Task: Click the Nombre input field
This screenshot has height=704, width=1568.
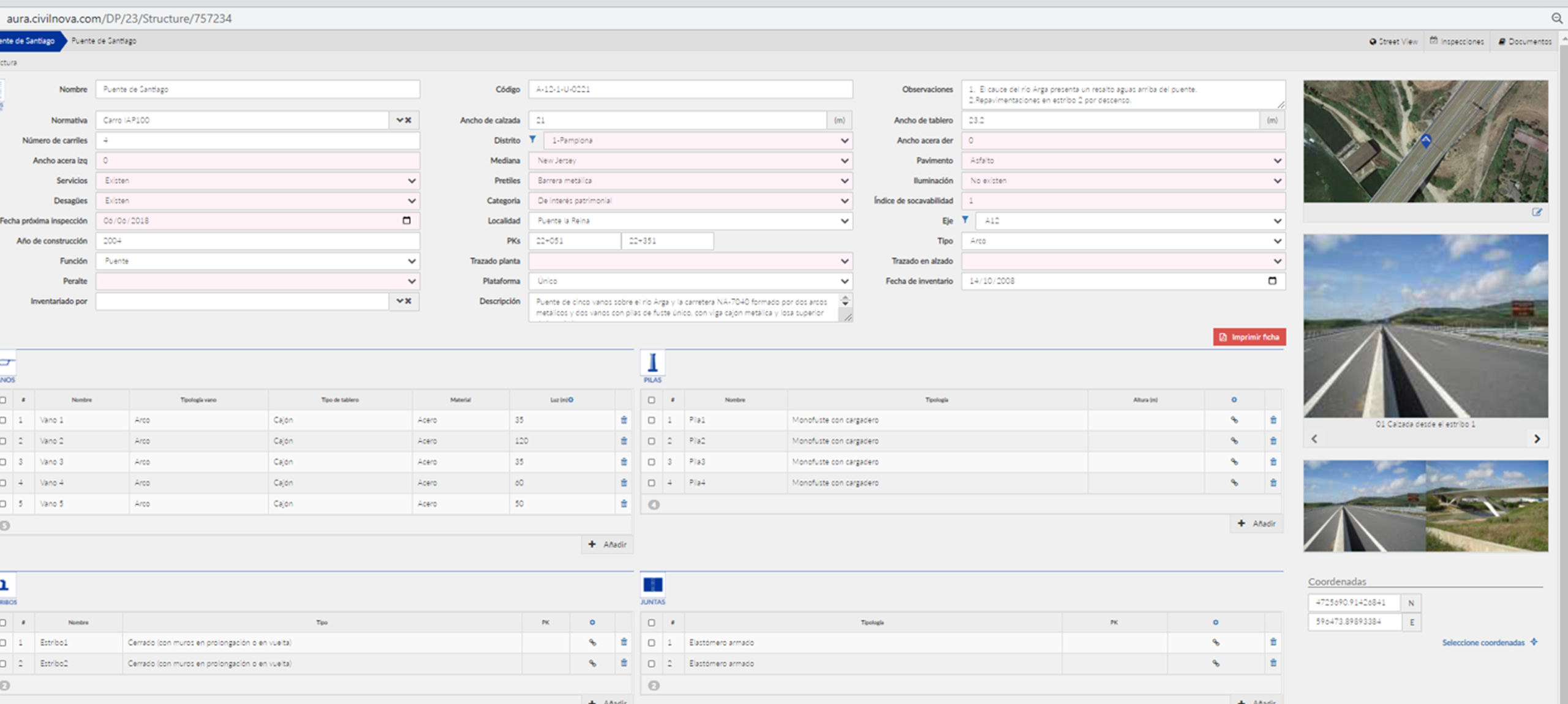Action: [258, 89]
